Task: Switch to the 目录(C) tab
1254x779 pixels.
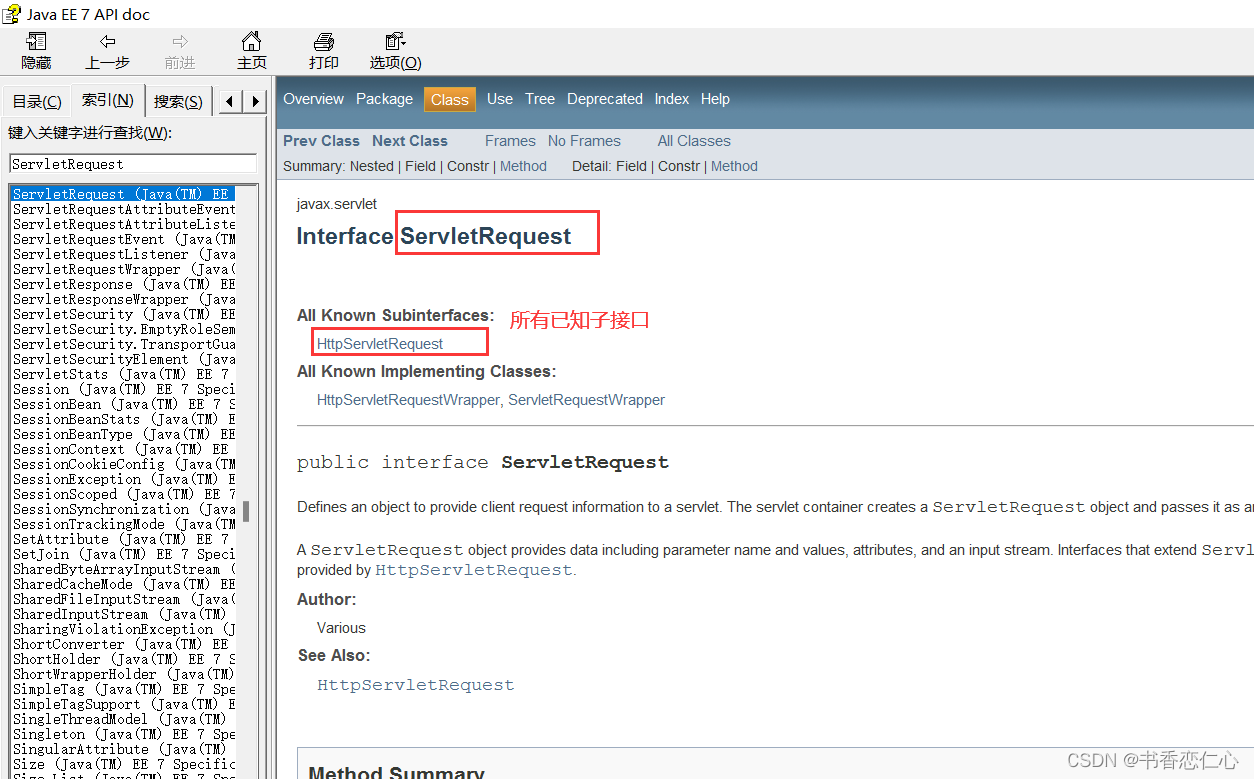Action: click(x=36, y=100)
